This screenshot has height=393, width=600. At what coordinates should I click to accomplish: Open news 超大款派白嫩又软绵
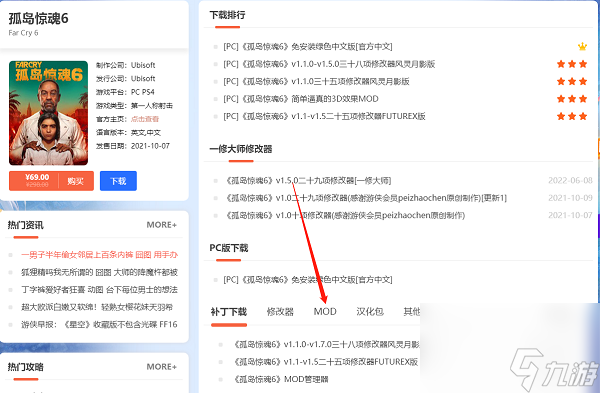(x=97, y=307)
